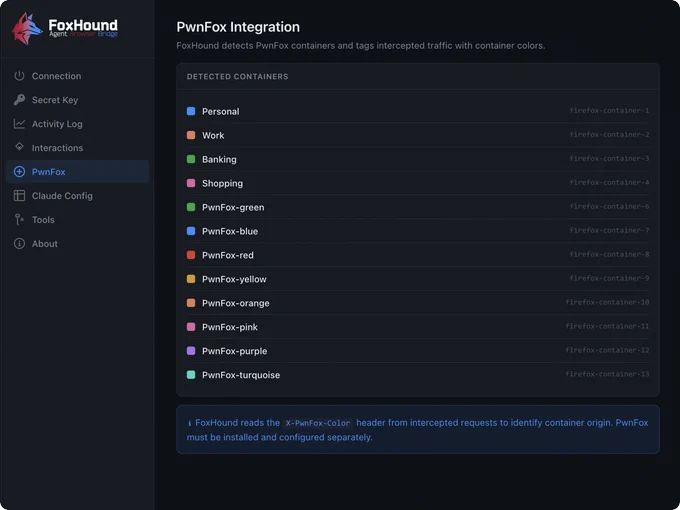Screen dimensions: 680x510
Task: Select the PwnFox-green container name
Action: [x=233, y=207]
